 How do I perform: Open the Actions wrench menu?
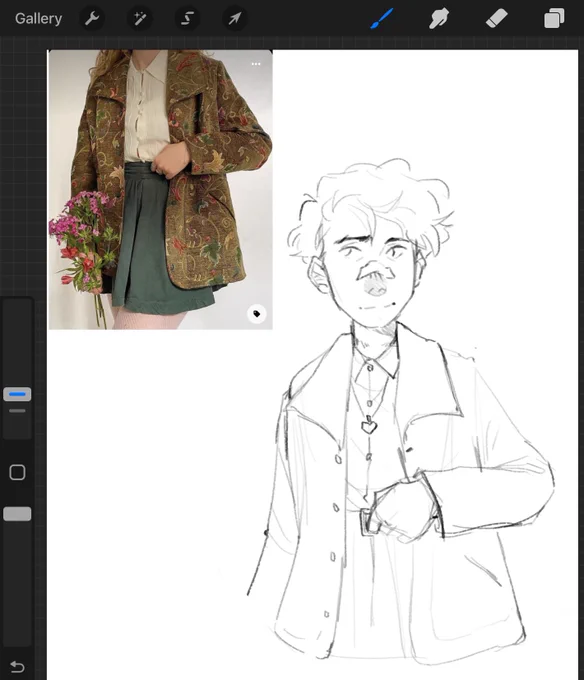(x=92, y=19)
